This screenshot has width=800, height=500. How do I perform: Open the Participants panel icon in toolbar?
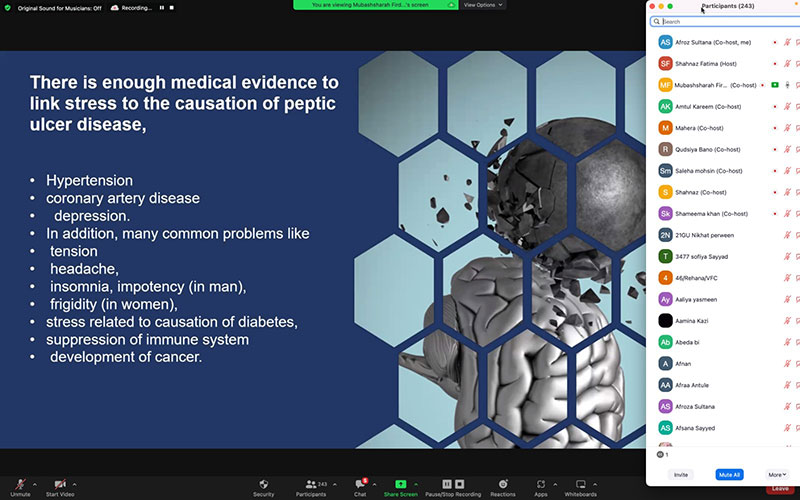tap(311, 484)
